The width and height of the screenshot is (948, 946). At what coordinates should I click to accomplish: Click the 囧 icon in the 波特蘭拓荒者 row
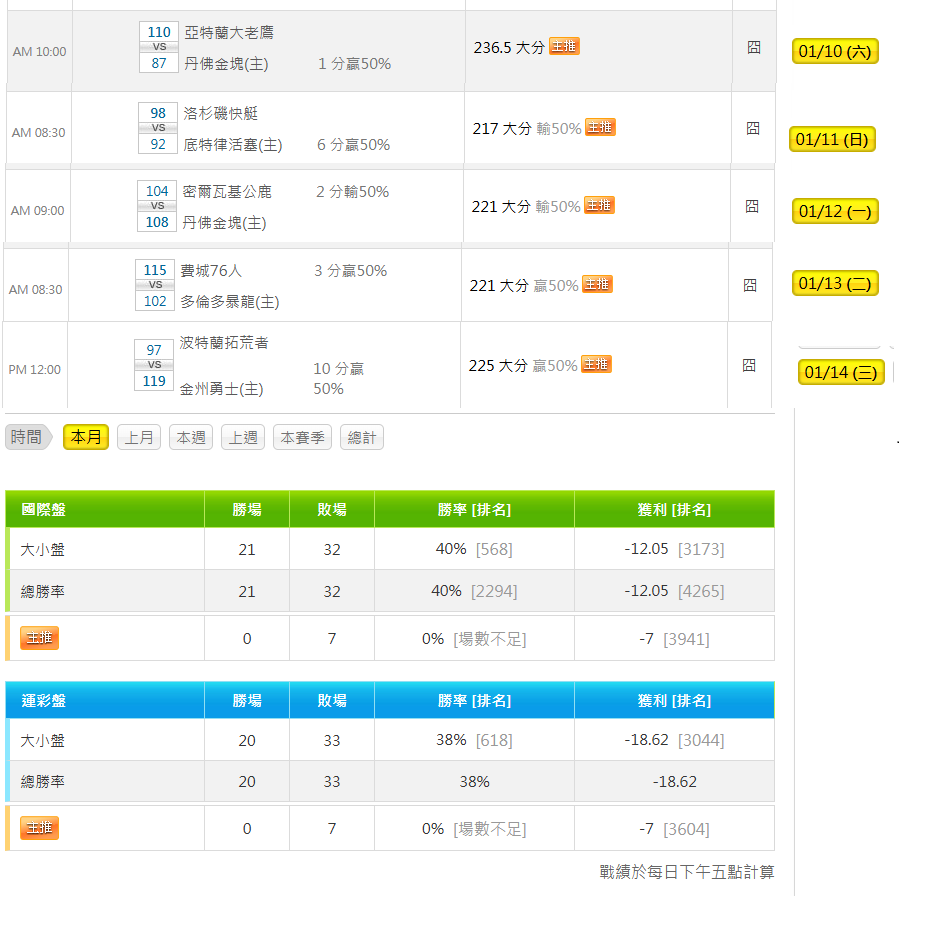coord(749,365)
